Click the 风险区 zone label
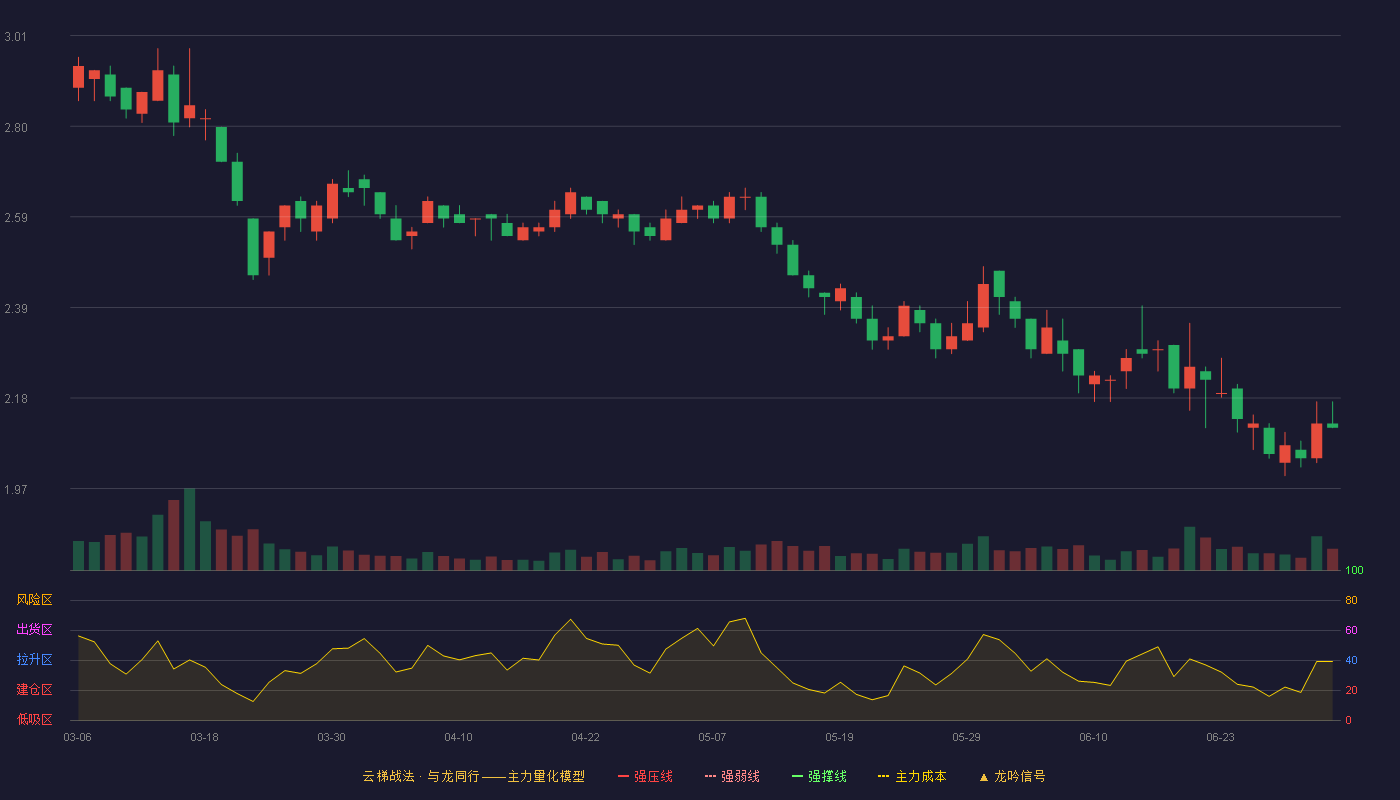The height and width of the screenshot is (800, 1400). (x=34, y=600)
